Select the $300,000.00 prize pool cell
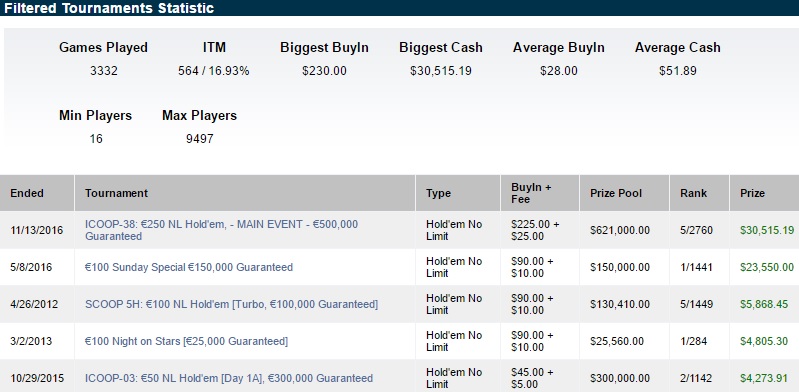799x392 pixels. coord(620,378)
